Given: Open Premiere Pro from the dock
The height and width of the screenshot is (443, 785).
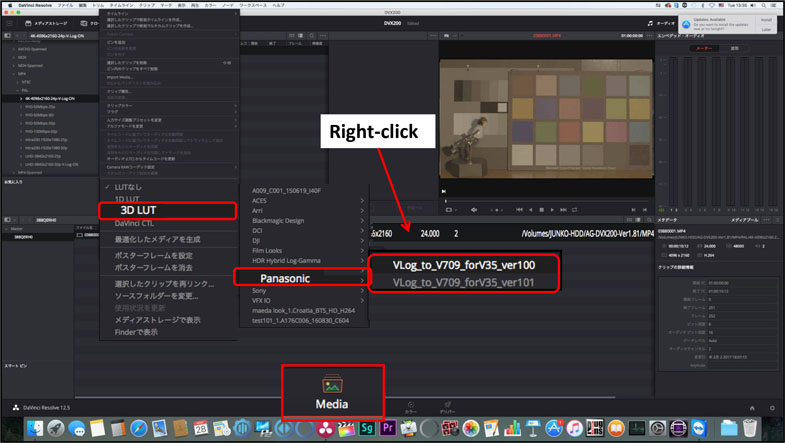Looking at the screenshot, I should pyautogui.click(x=387, y=428).
